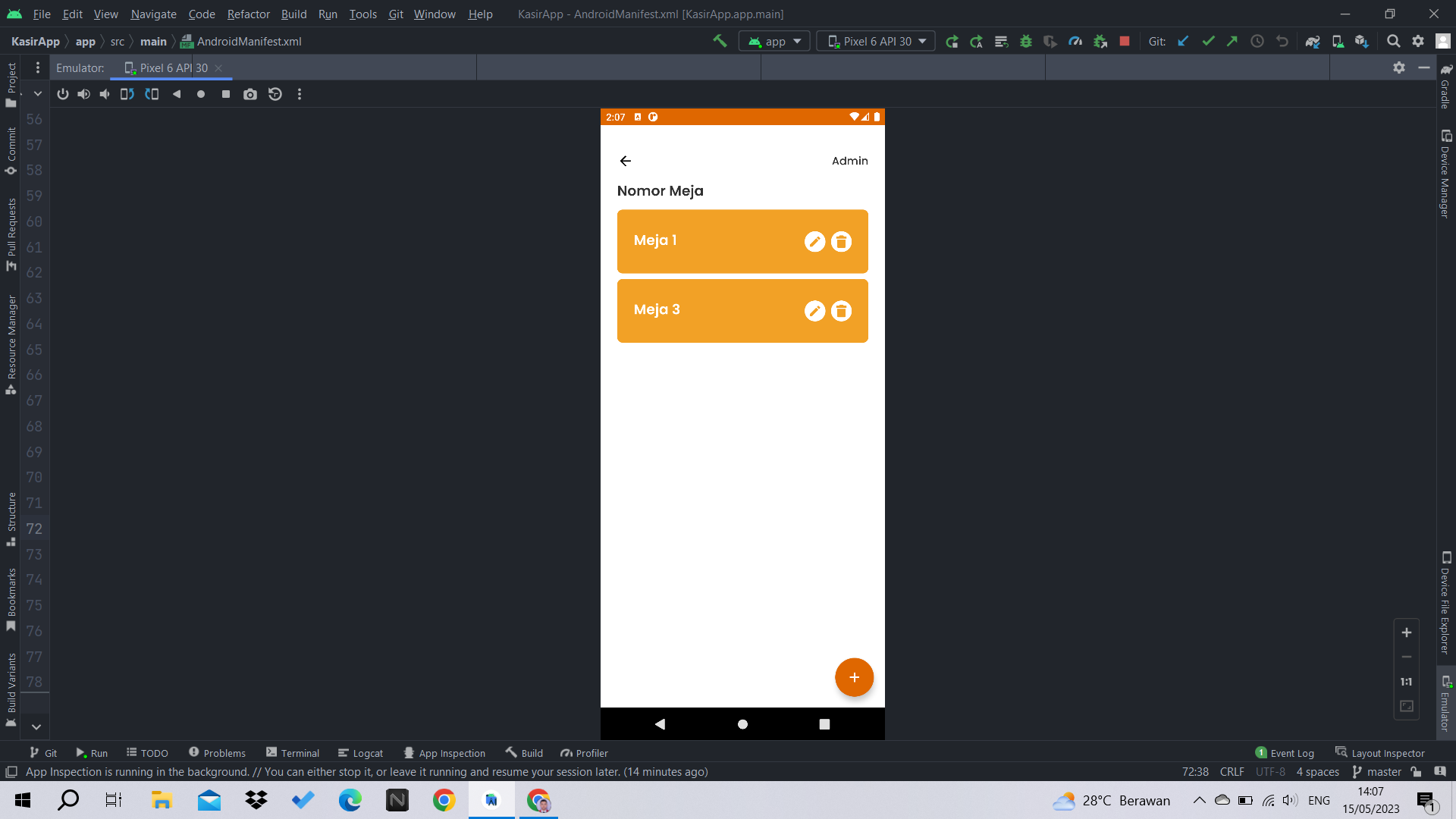Open Search Everywhere with the magnifier icon
Viewport: 1456px width, 819px height.
[x=1394, y=41]
